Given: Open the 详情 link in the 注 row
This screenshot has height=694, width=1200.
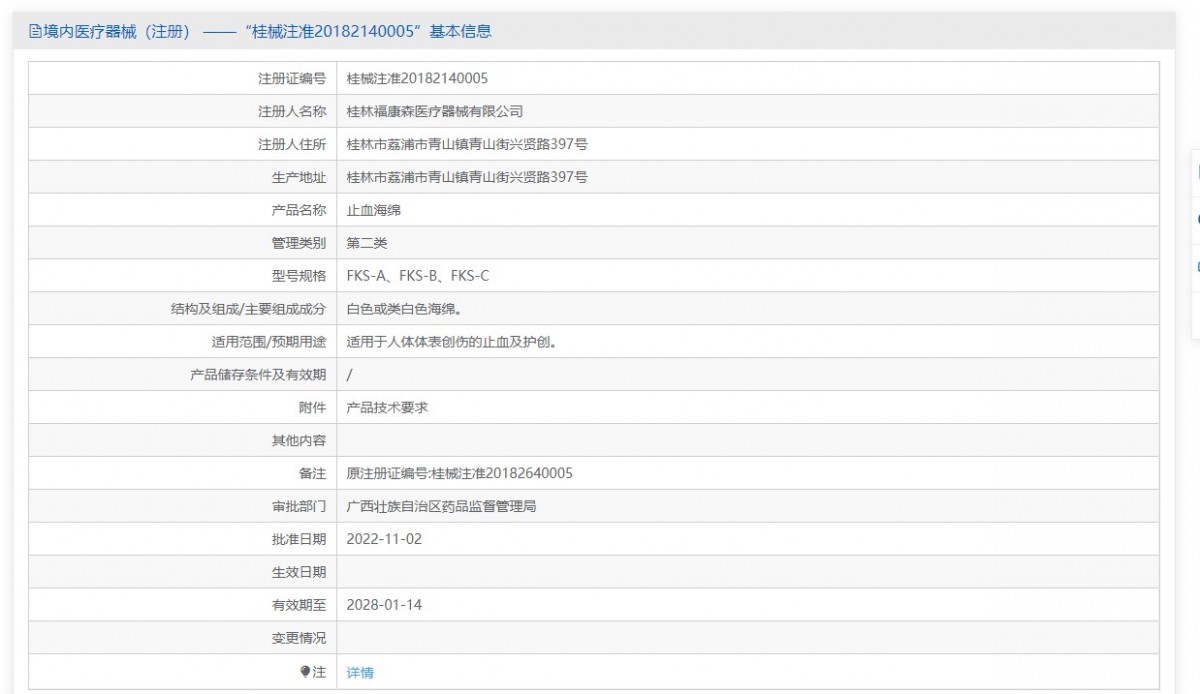Looking at the screenshot, I should coord(360,673).
